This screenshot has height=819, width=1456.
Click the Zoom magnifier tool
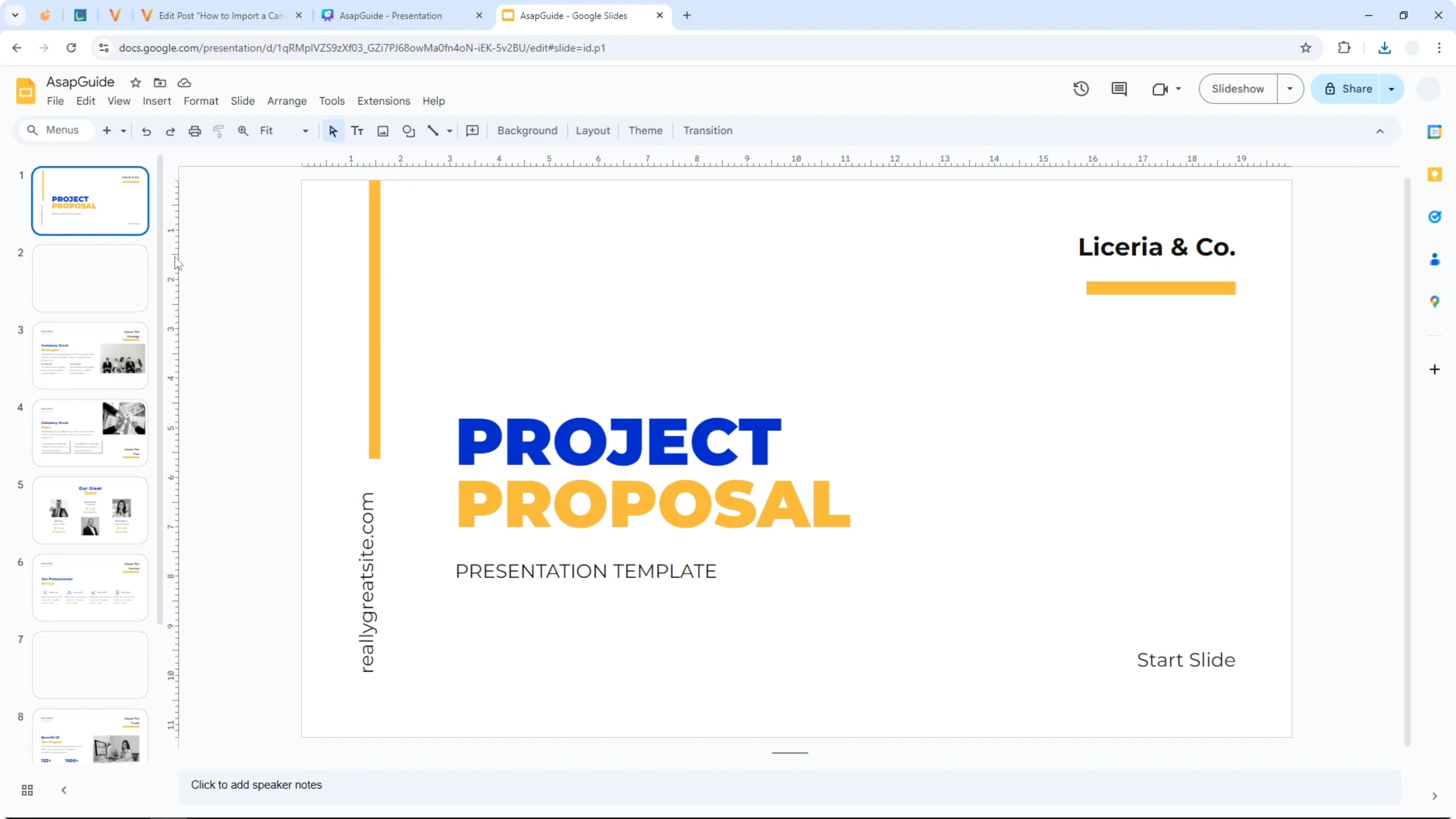pyautogui.click(x=243, y=131)
